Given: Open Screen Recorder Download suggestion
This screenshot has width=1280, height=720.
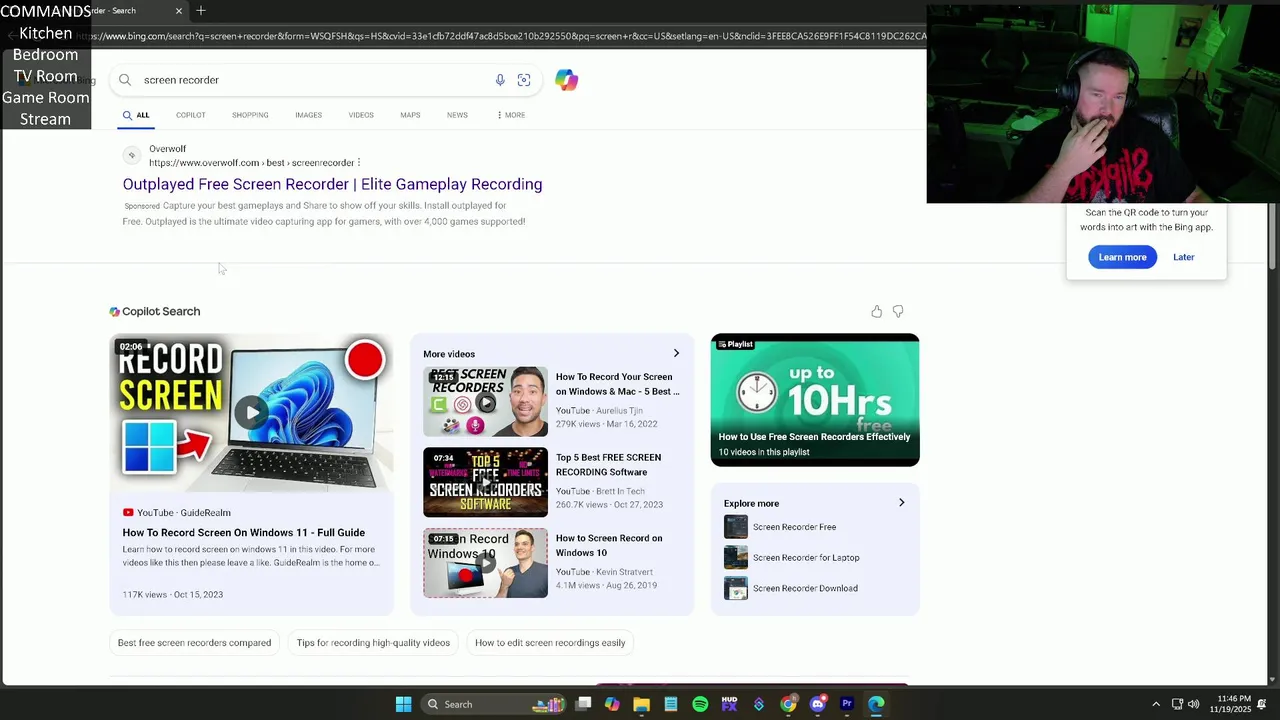Looking at the screenshot, I should pyautogui.click(x=805, y=588).
